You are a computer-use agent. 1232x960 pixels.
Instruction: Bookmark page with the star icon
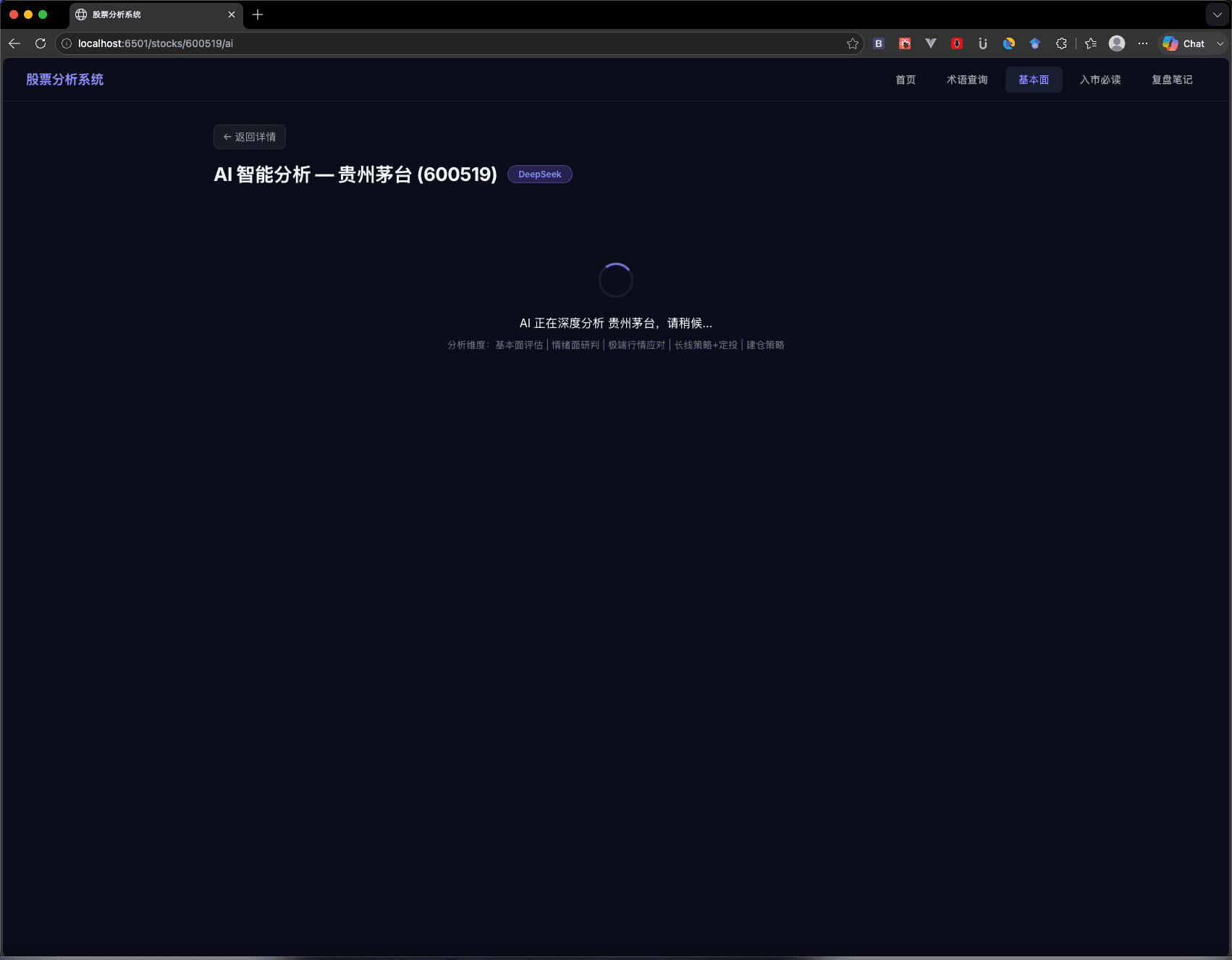click(853, 43)
